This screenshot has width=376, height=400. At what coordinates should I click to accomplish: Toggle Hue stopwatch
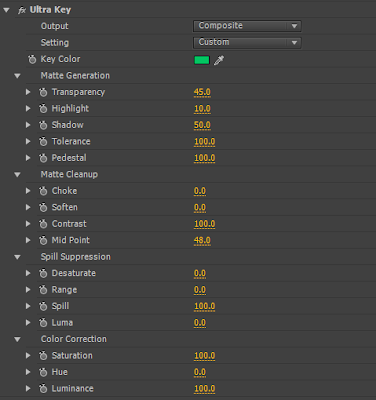click(43, 372)
